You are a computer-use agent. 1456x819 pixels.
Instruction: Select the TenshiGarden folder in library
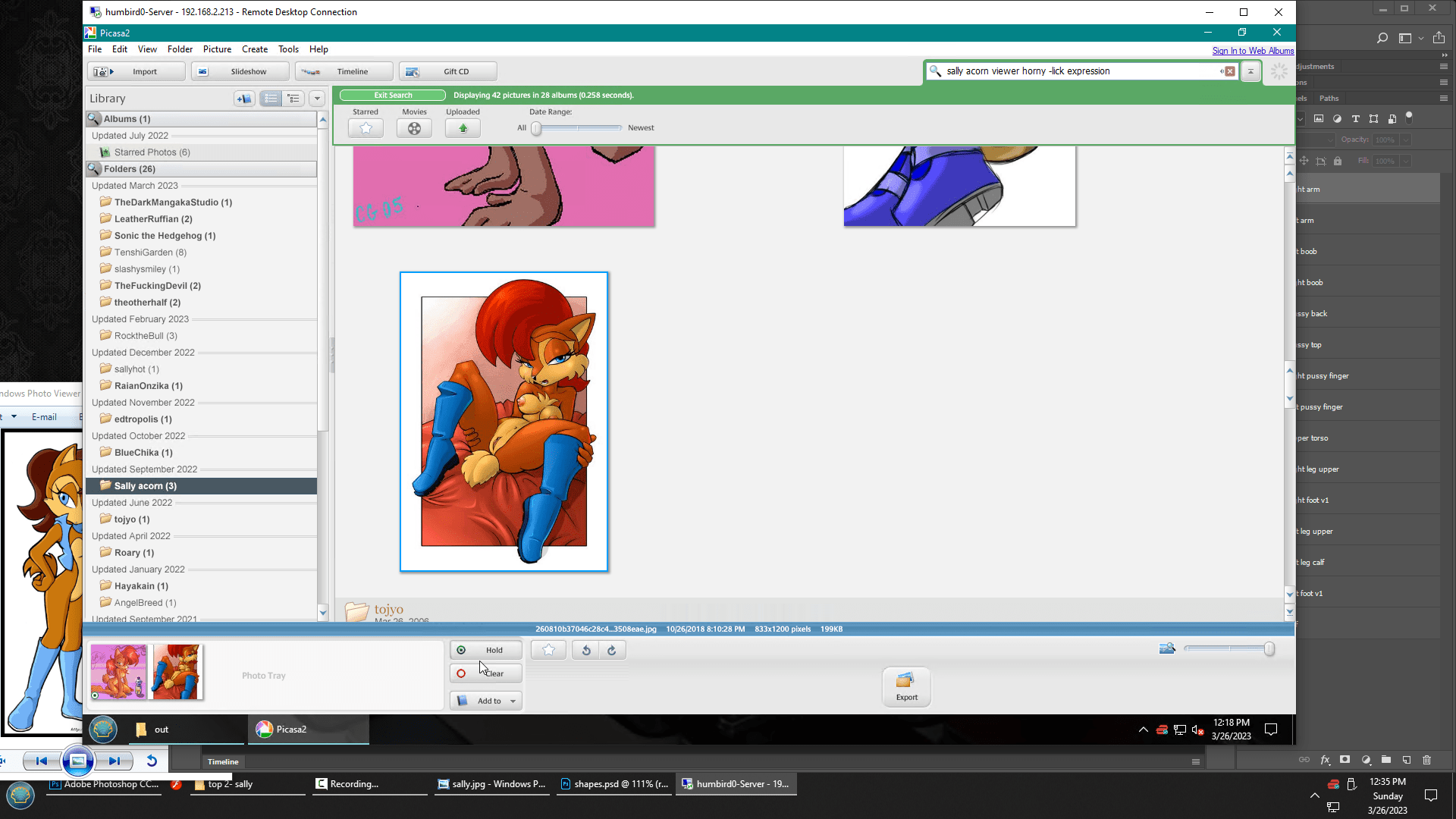(x=150, y=253)
